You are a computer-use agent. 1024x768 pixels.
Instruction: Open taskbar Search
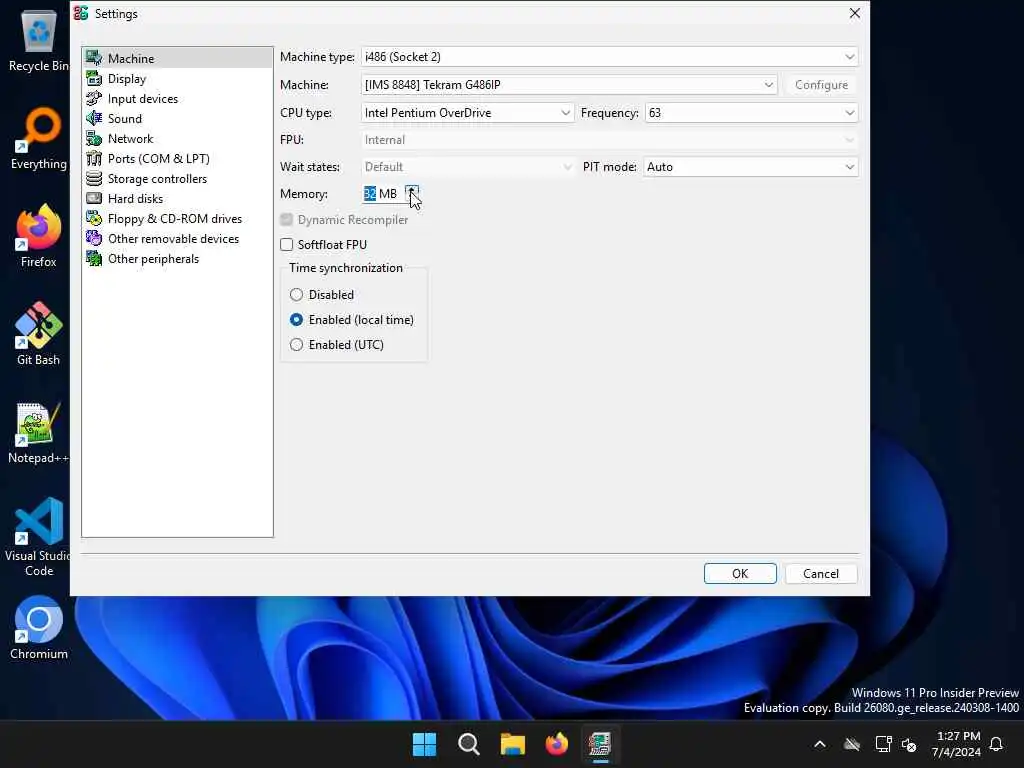(468, 744)
